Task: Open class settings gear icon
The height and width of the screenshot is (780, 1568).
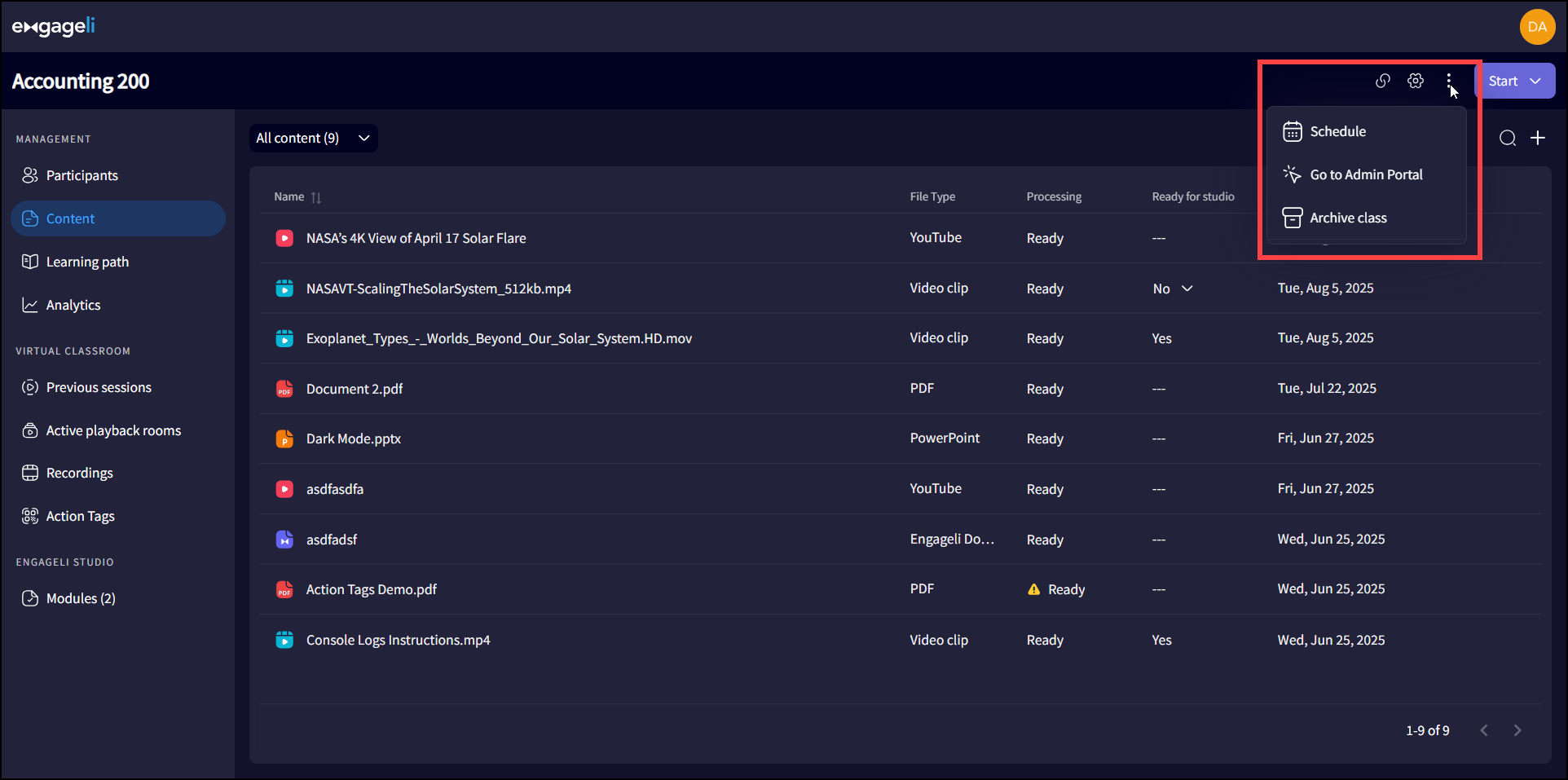Action: 1416,81
